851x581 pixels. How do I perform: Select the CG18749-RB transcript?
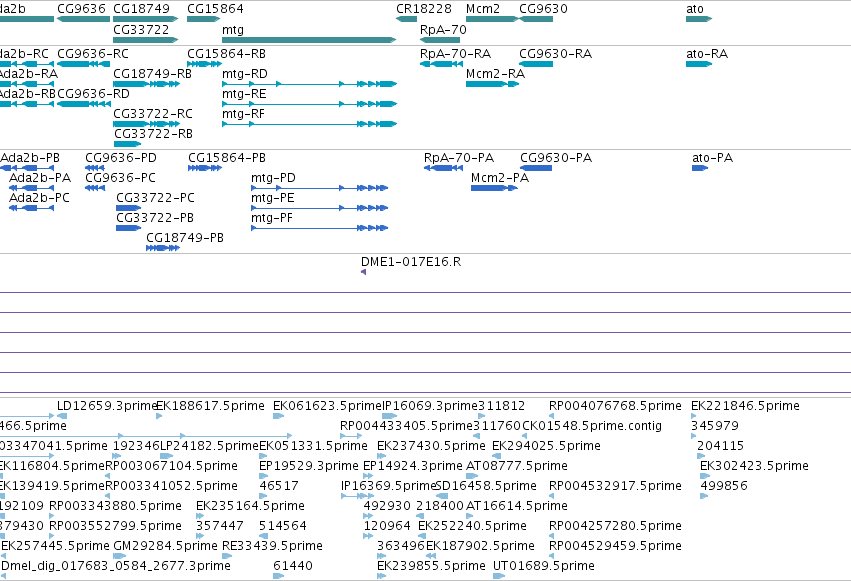pyautogui.click(x=147, y=84)
